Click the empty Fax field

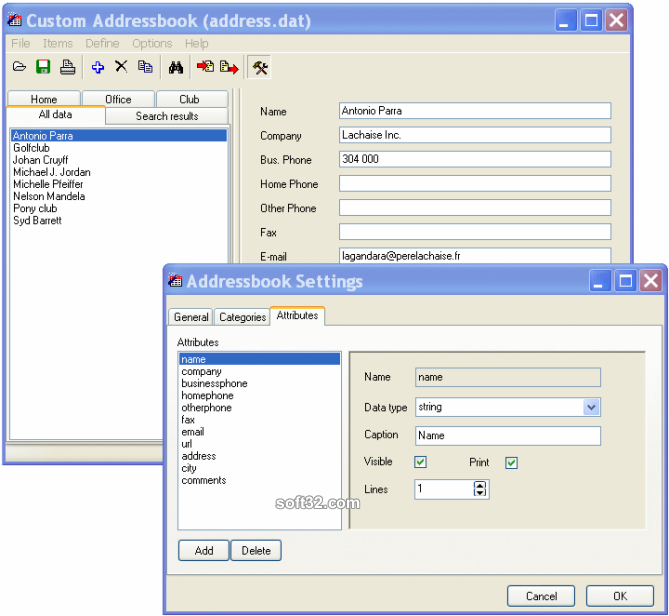point(475,232)
